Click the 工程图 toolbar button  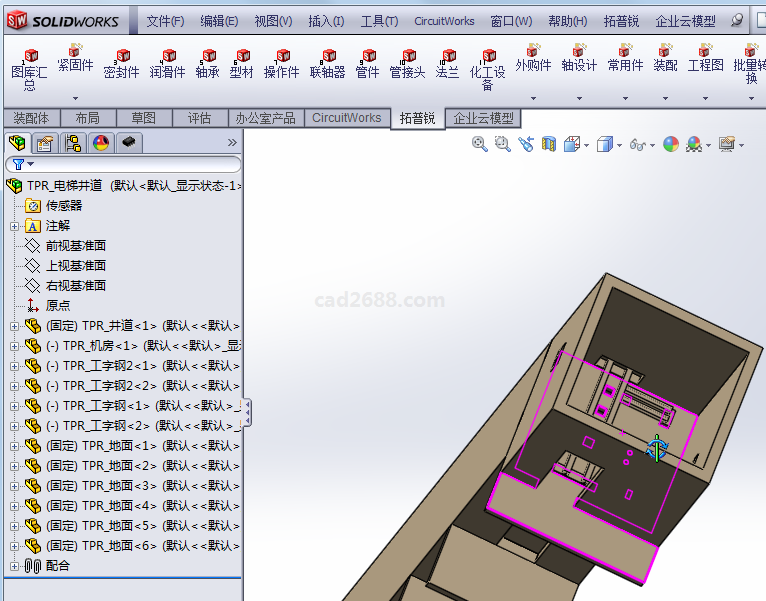click(x=705, y=64)
